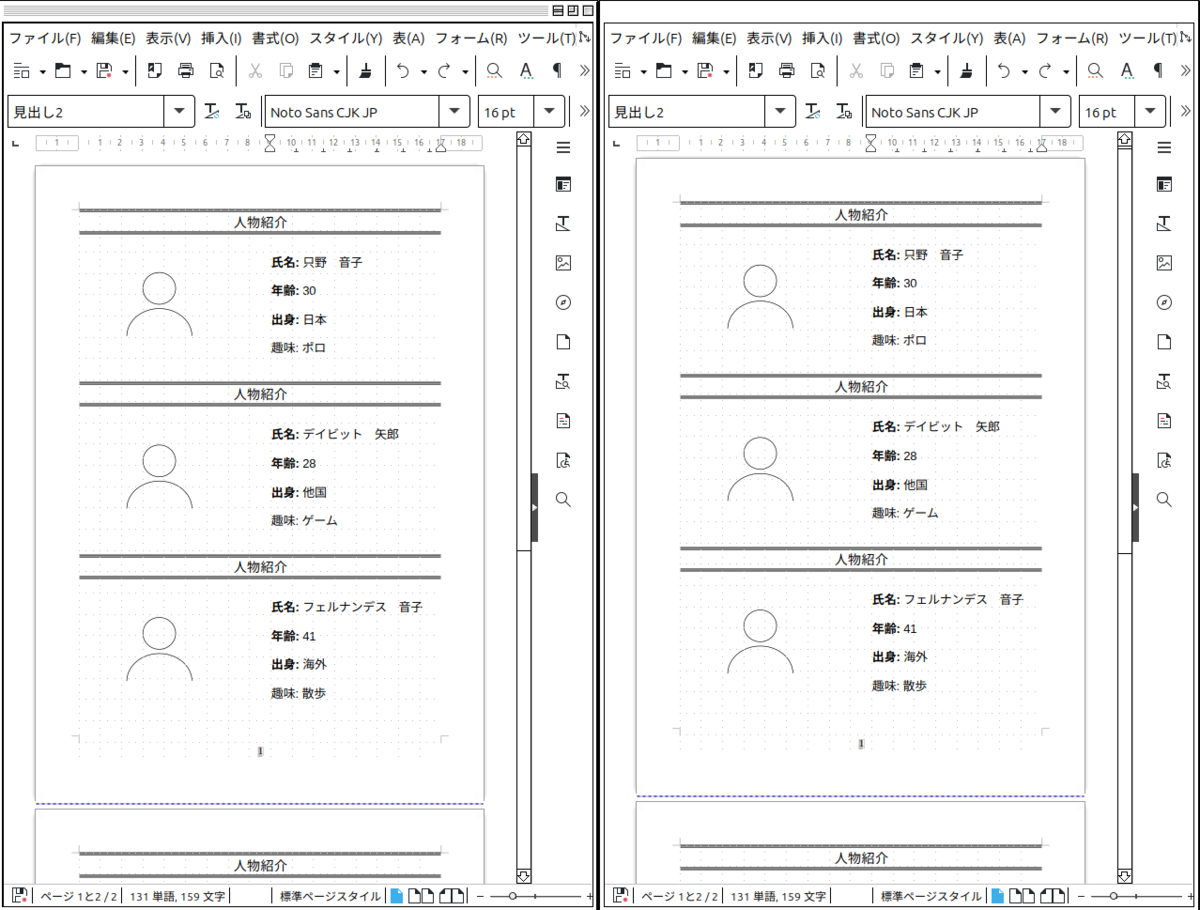Open ファイル(F) menu in left window
The image size is (1200, 910).
[x=45, y=38]
